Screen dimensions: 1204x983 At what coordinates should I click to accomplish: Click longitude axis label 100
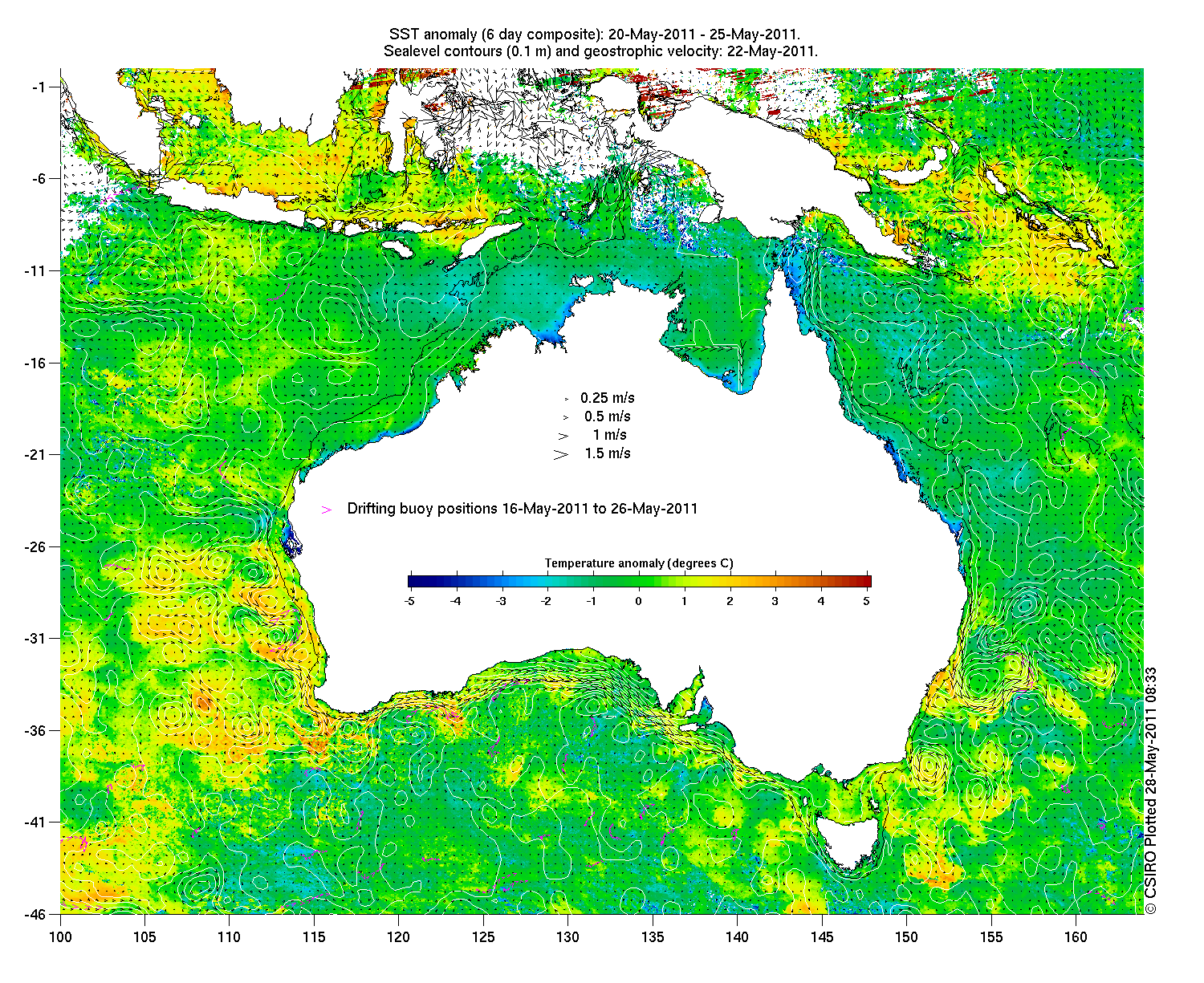click(x=60, y=936)
